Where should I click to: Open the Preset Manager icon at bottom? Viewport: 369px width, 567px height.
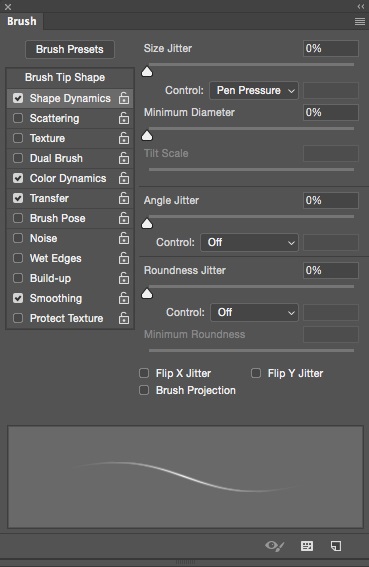307,546
